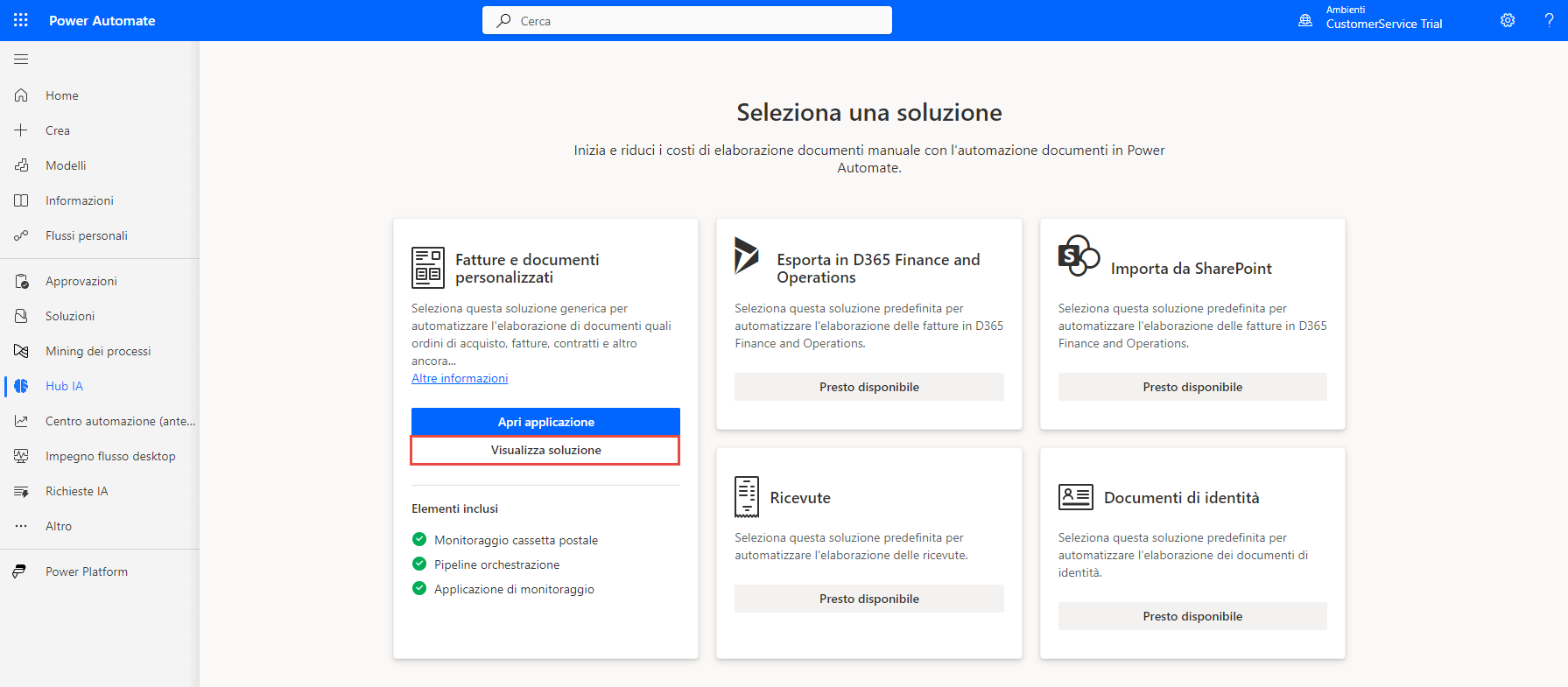Select Impegno flusso desktop menu item
Image resolution: width=1568 pixels, height=687 pixels.
(x=110, y=456)
